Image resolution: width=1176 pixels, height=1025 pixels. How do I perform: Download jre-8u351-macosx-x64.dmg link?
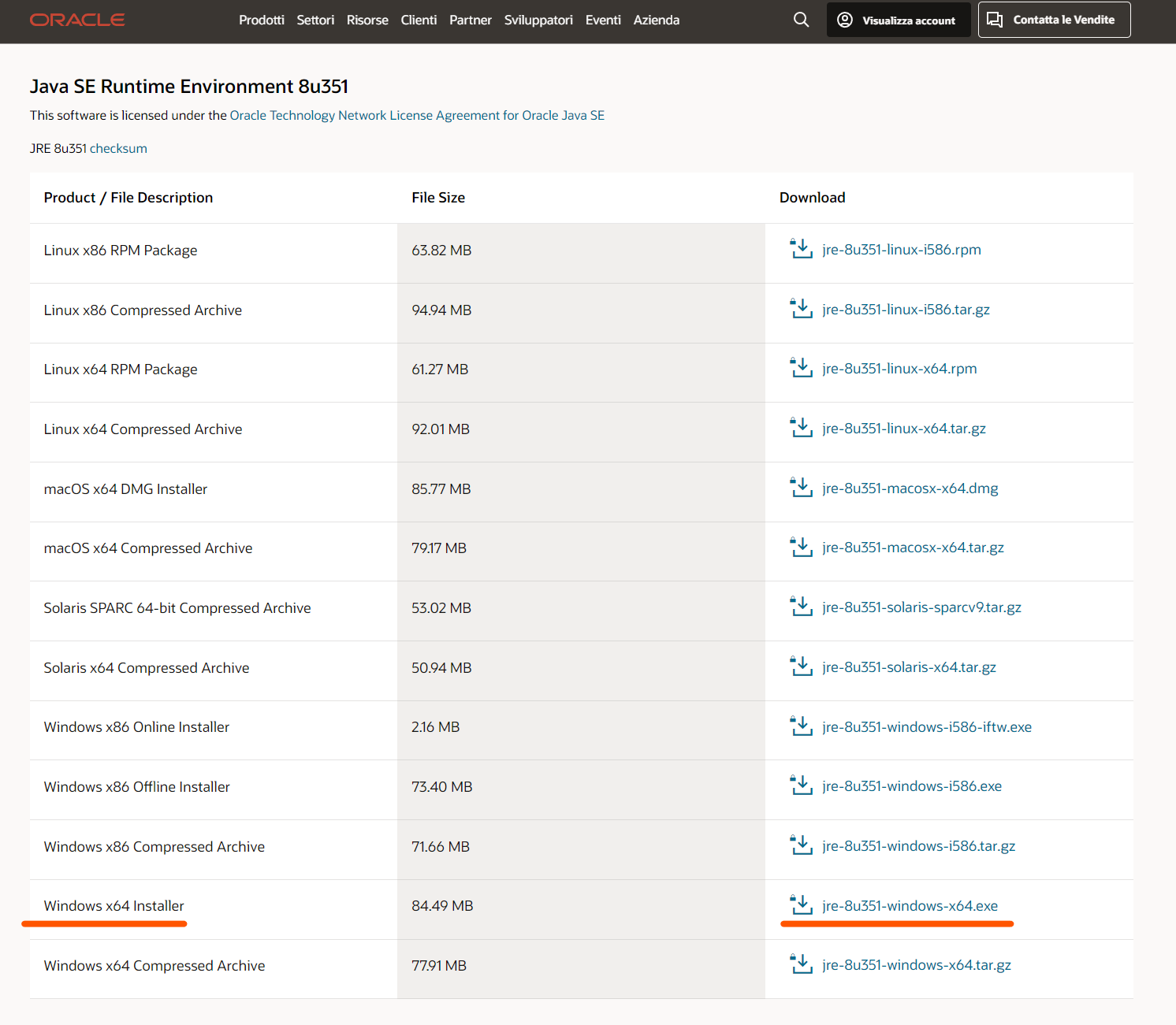910,488
